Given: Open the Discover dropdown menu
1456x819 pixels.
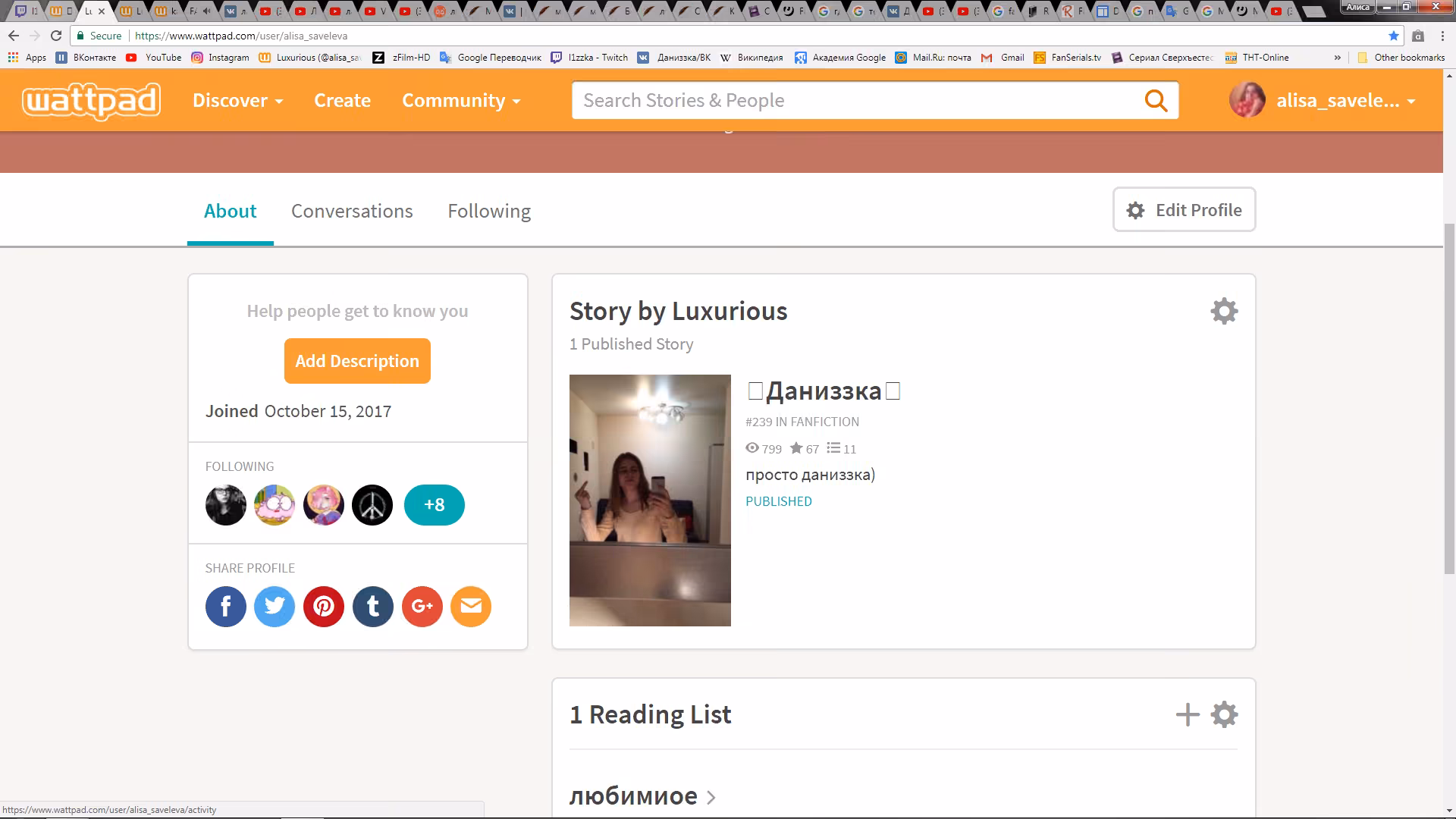Looking at the screenshot, I should (x=237, y=101).
